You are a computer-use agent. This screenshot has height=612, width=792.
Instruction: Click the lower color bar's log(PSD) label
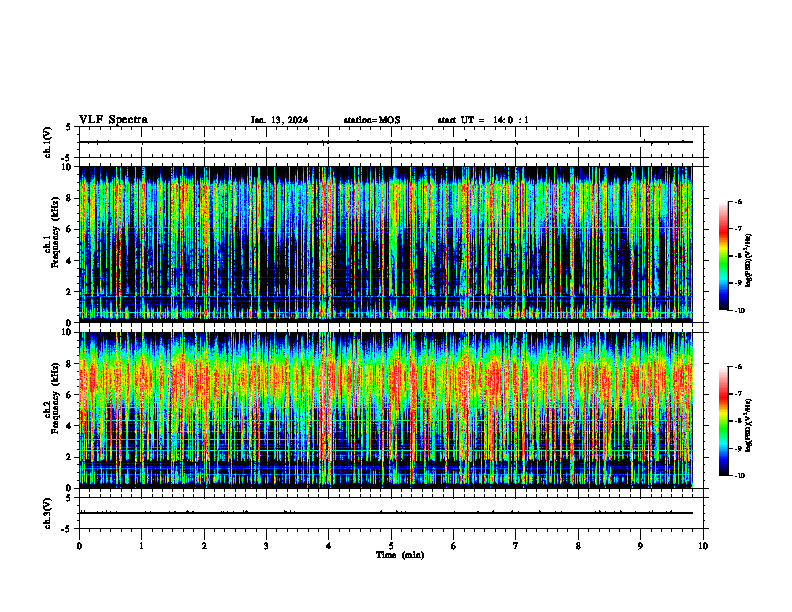(x=749, y=425)
